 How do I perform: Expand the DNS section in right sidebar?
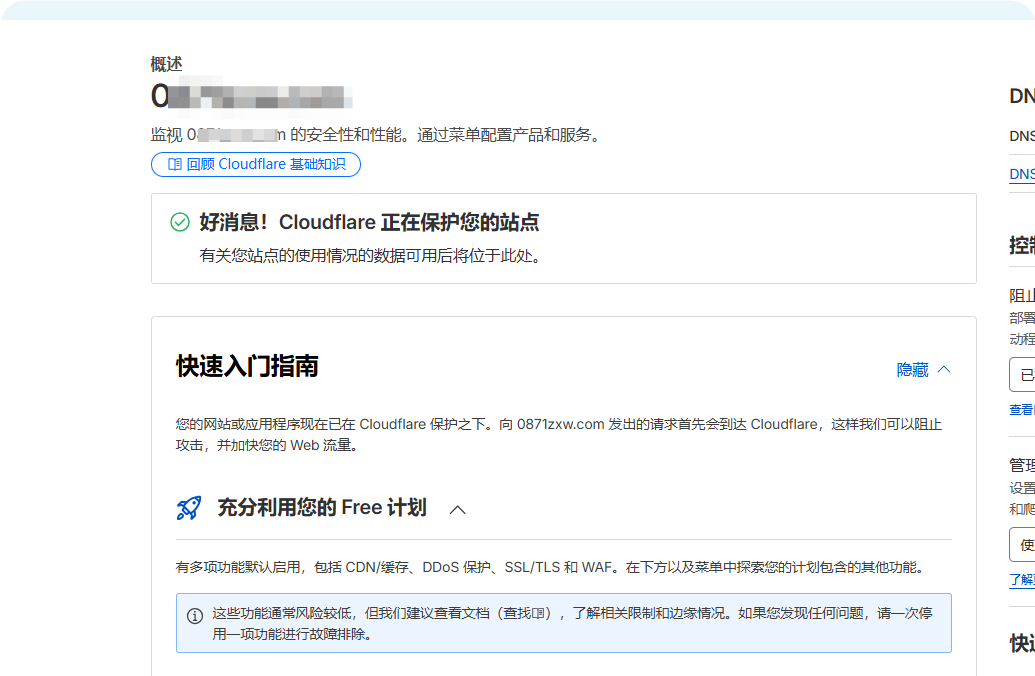pos(1018,96)
